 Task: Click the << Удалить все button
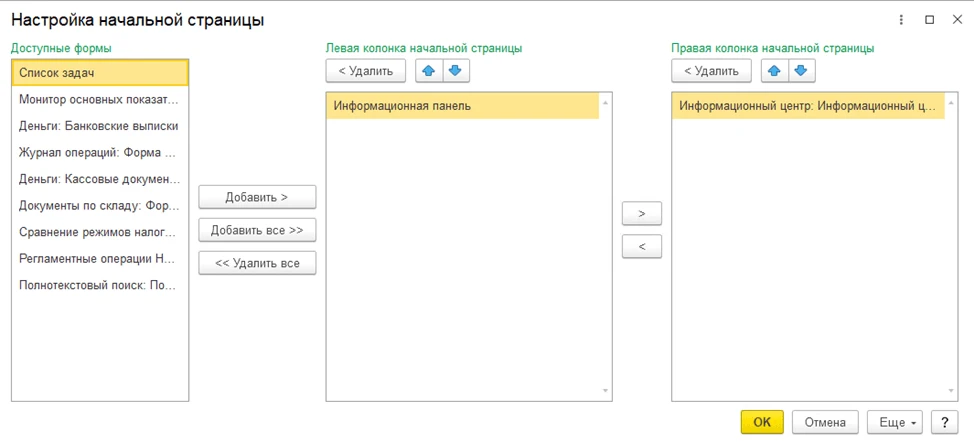(257, 263)
